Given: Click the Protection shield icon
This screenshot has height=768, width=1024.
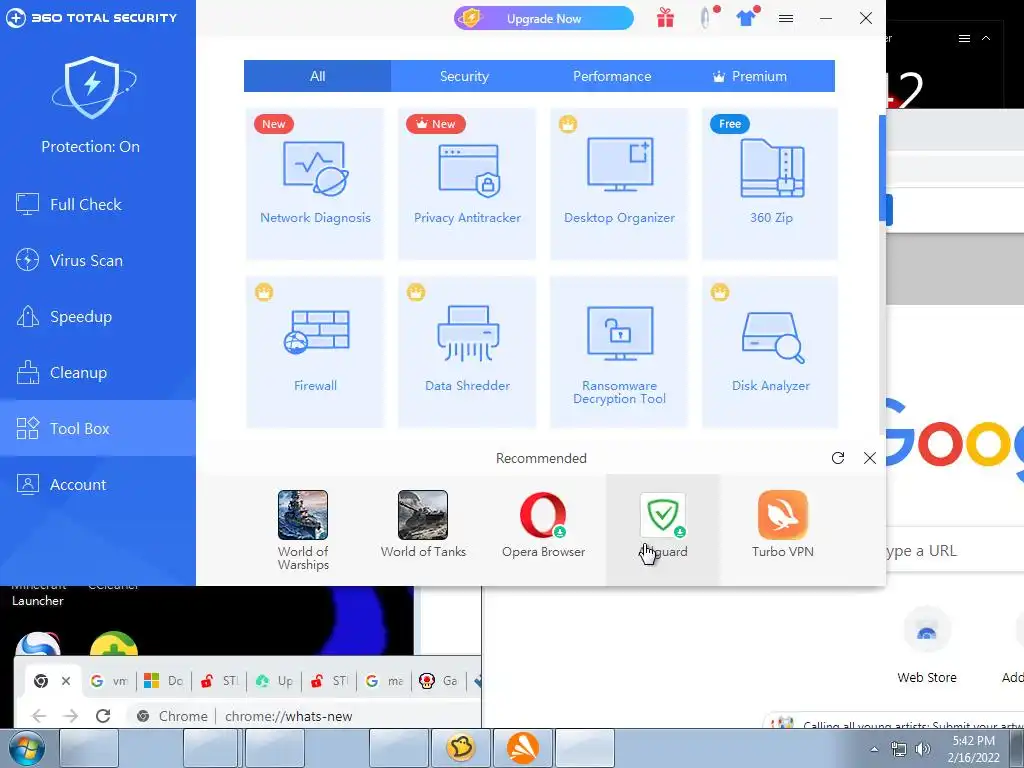Looking at the screenshot, I should coord(93,87).
